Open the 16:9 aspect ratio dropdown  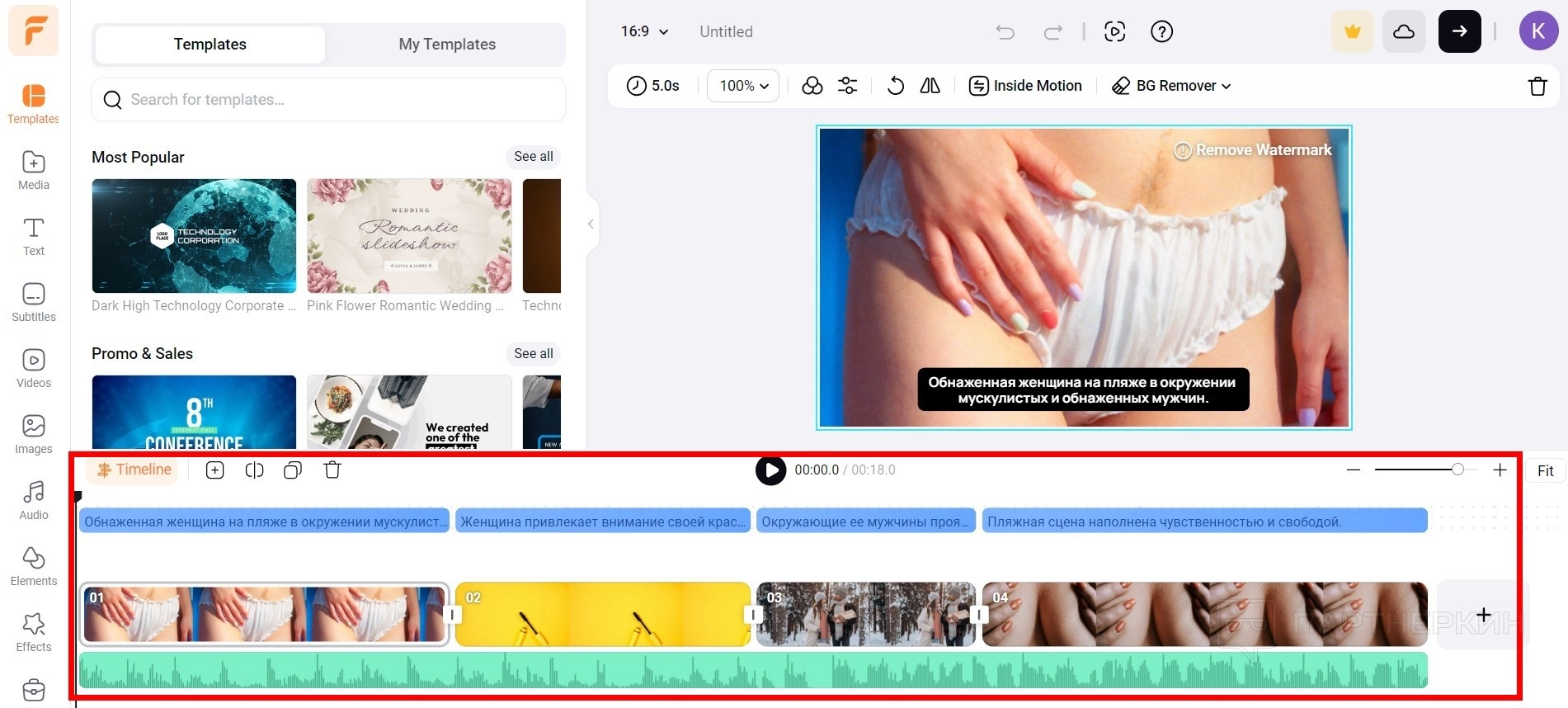pos(644,31)
